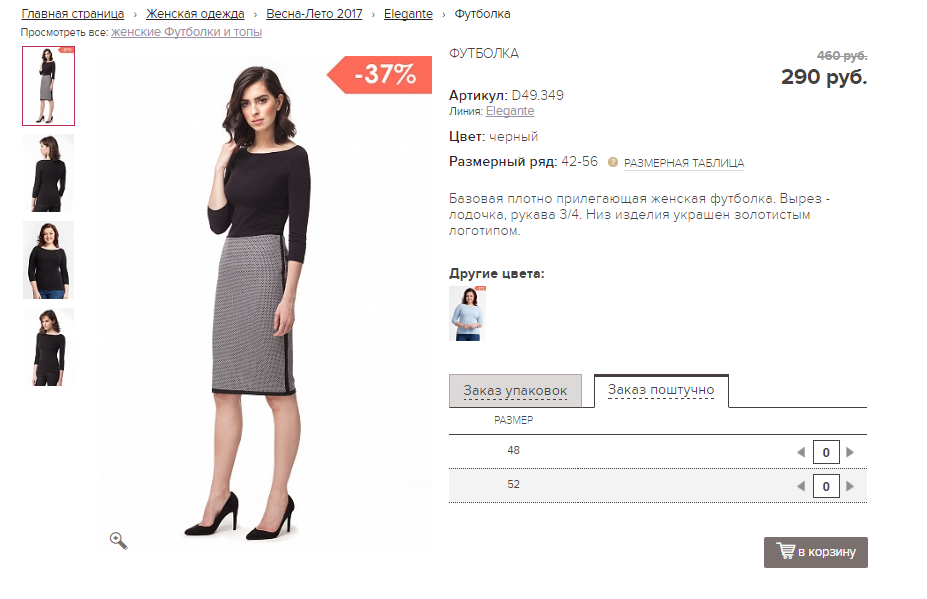Go to «Главная страница» breadcrumb
The image size is (927, 599).
[73, 14]
